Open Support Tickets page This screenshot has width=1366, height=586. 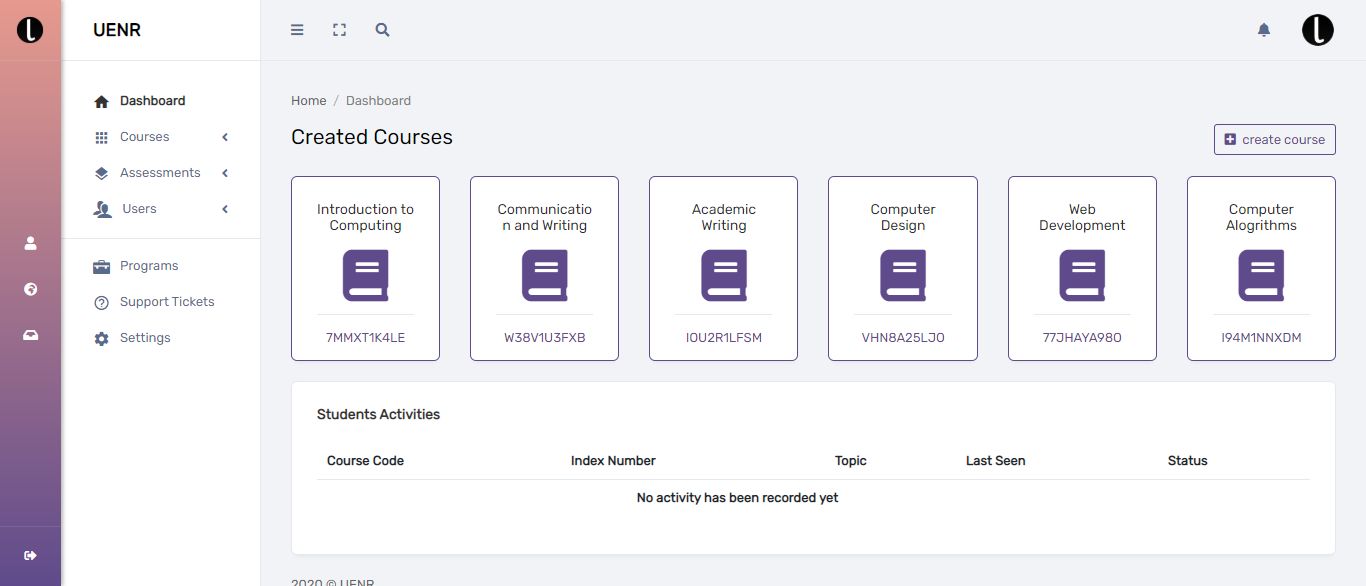pos(166,302)
